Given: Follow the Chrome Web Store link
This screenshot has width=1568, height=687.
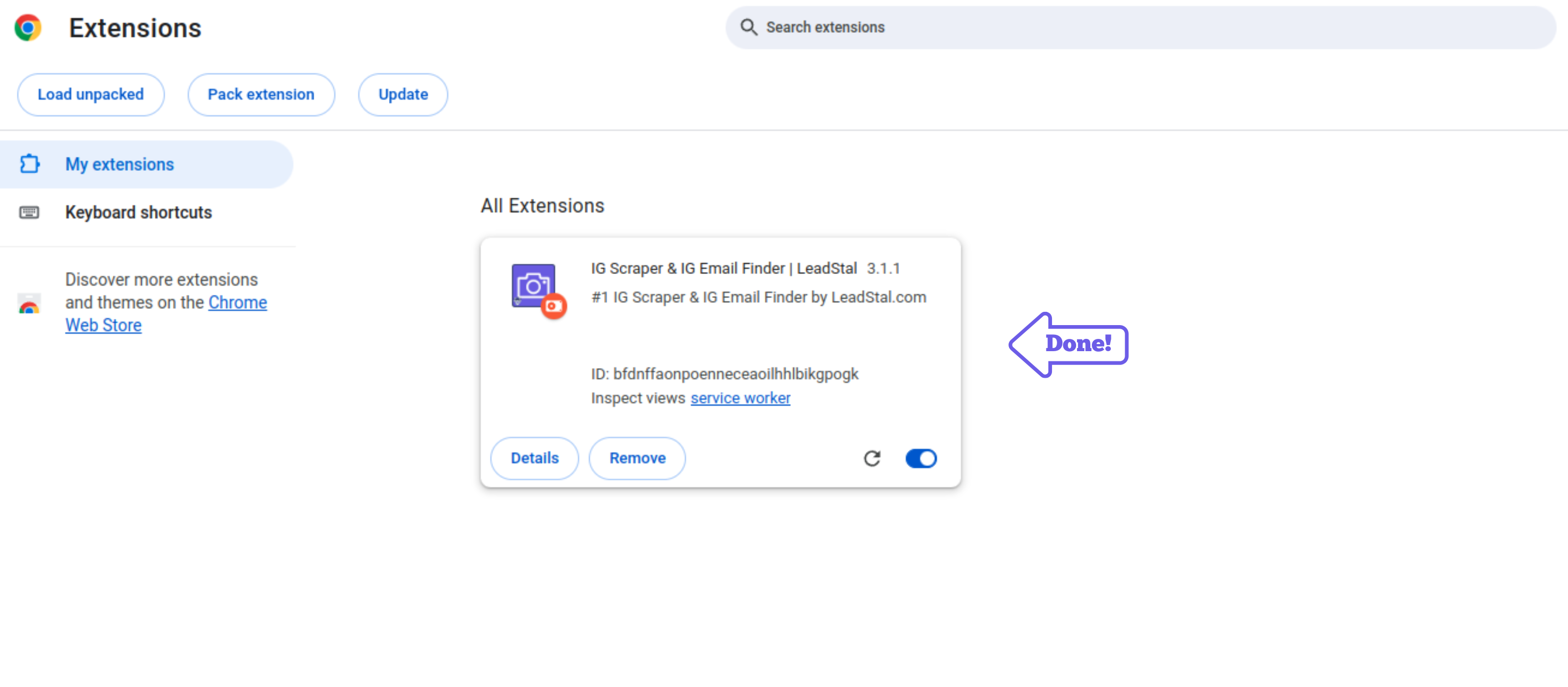Looking at the screenshot, I should pyautogui.click(x=237, y=303).
